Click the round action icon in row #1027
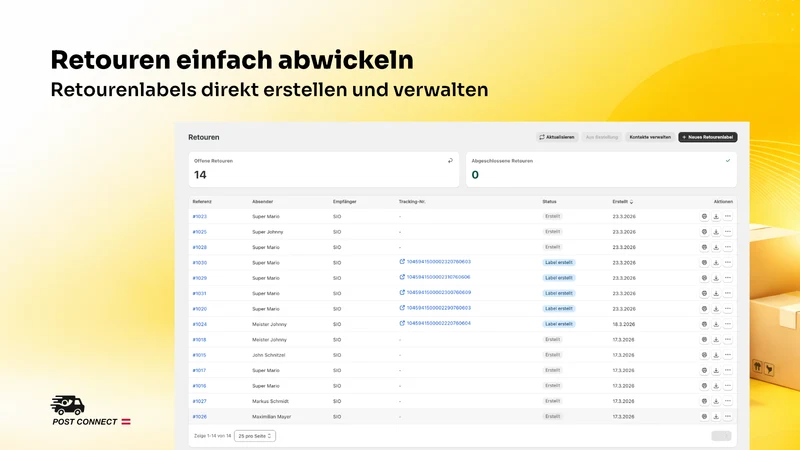 704,401
